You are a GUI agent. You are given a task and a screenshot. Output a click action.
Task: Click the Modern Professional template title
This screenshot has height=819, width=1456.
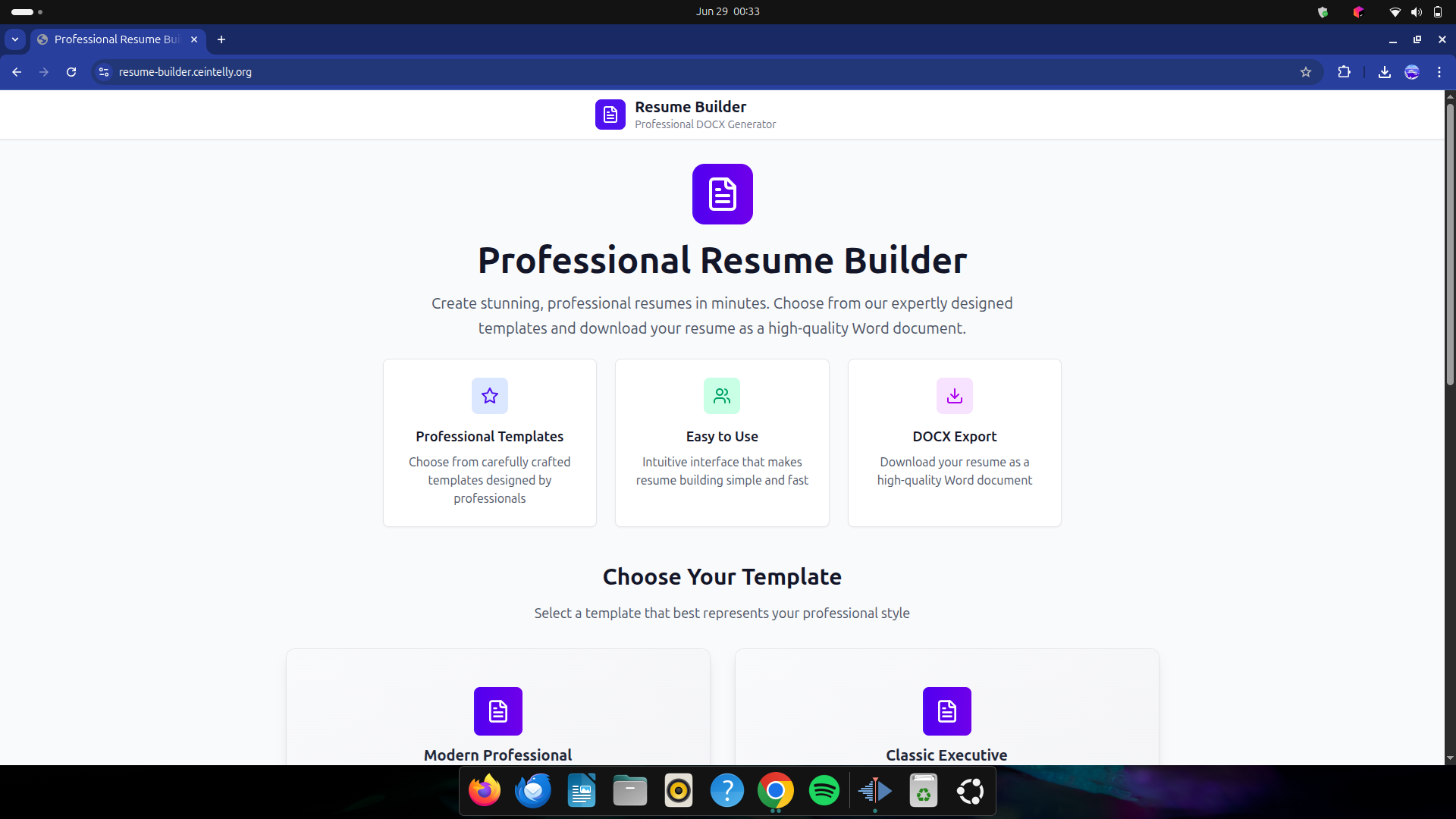click(x=497, y=755)
